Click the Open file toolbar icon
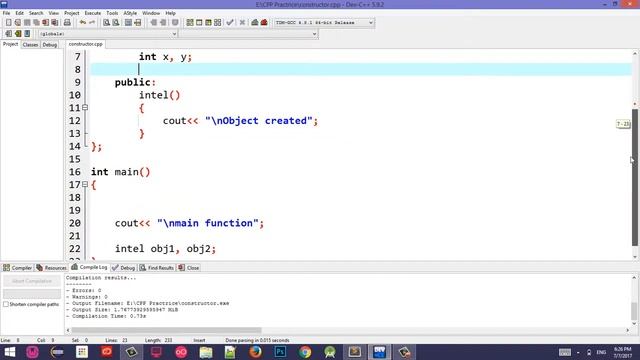 click(18, 22)
